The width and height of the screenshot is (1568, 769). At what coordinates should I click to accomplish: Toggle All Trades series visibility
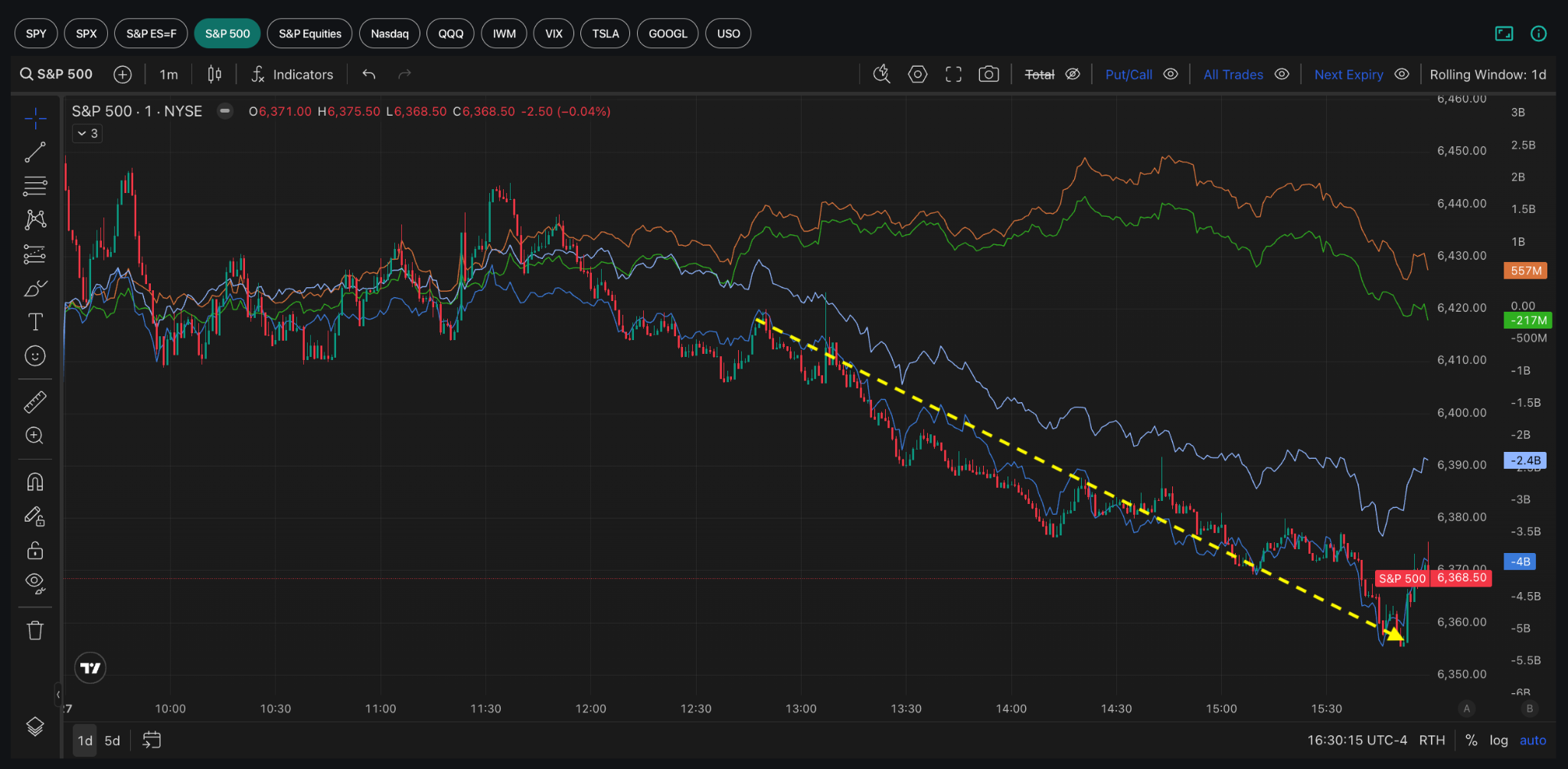[1282, 74]
